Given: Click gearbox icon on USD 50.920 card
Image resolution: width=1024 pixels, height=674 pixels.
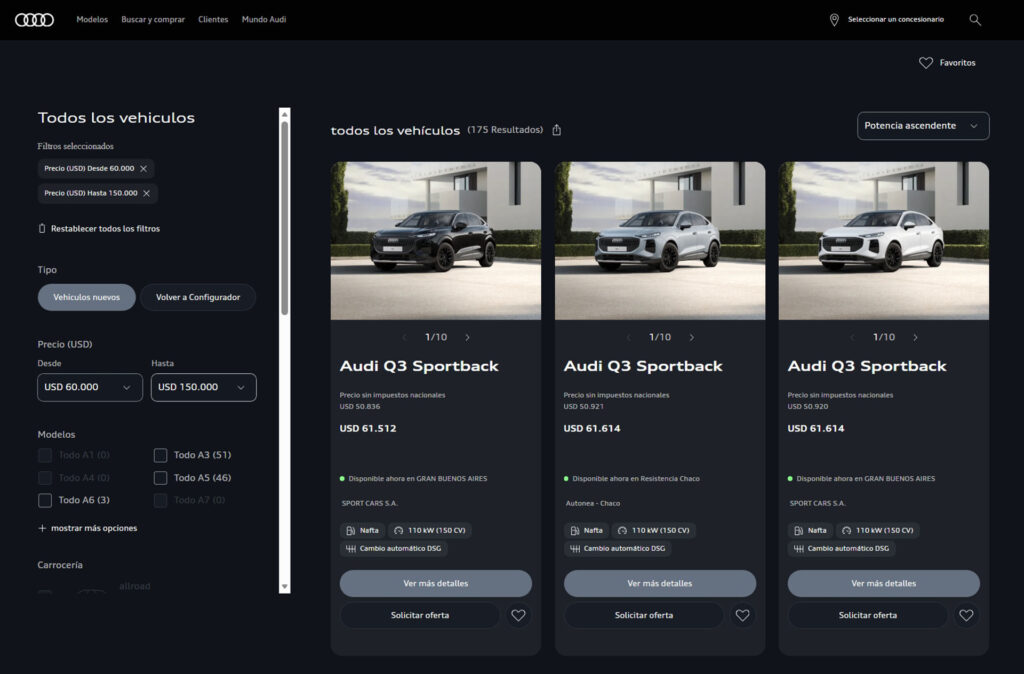Looking at the screenshot, I should (799, 549).
